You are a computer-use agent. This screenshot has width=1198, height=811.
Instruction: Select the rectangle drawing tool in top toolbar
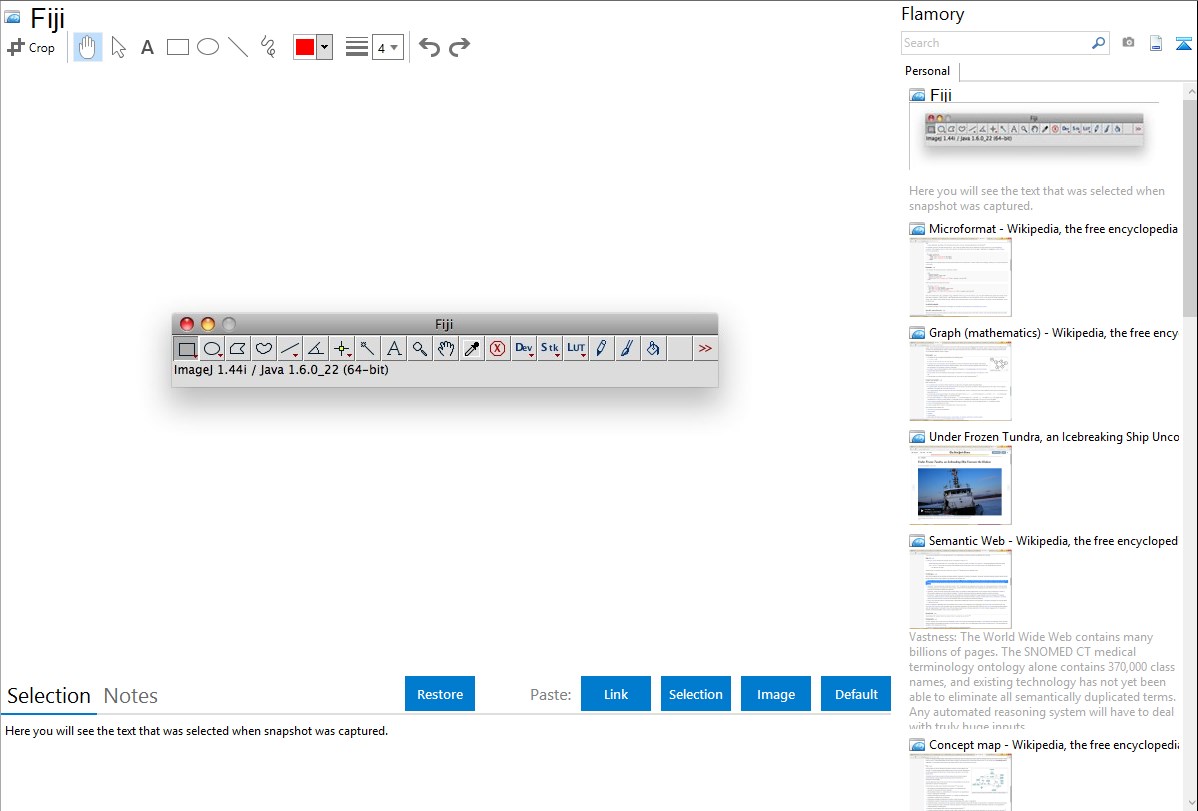click(x=177, y=47)
